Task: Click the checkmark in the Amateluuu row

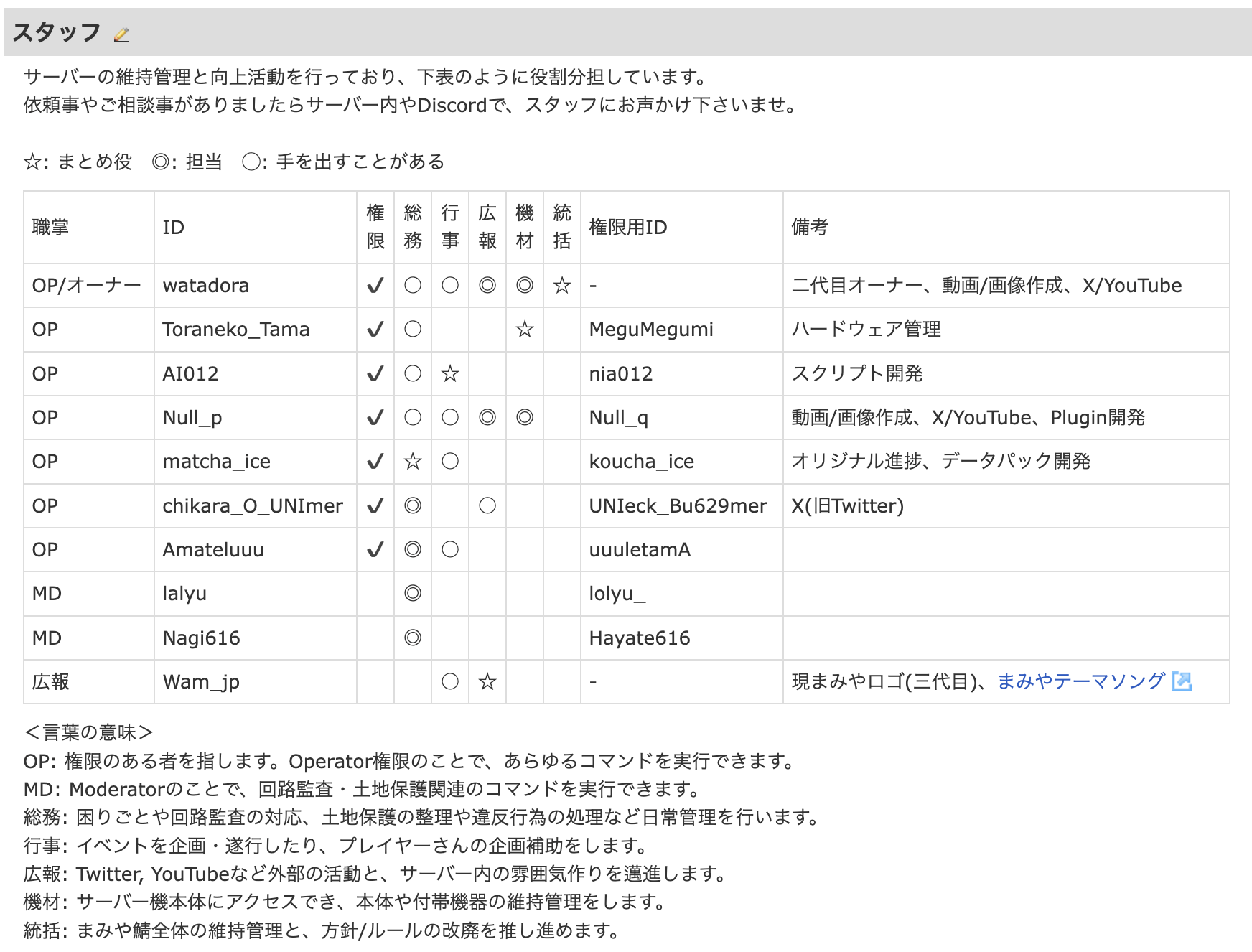Action: [x=375, y=550]
